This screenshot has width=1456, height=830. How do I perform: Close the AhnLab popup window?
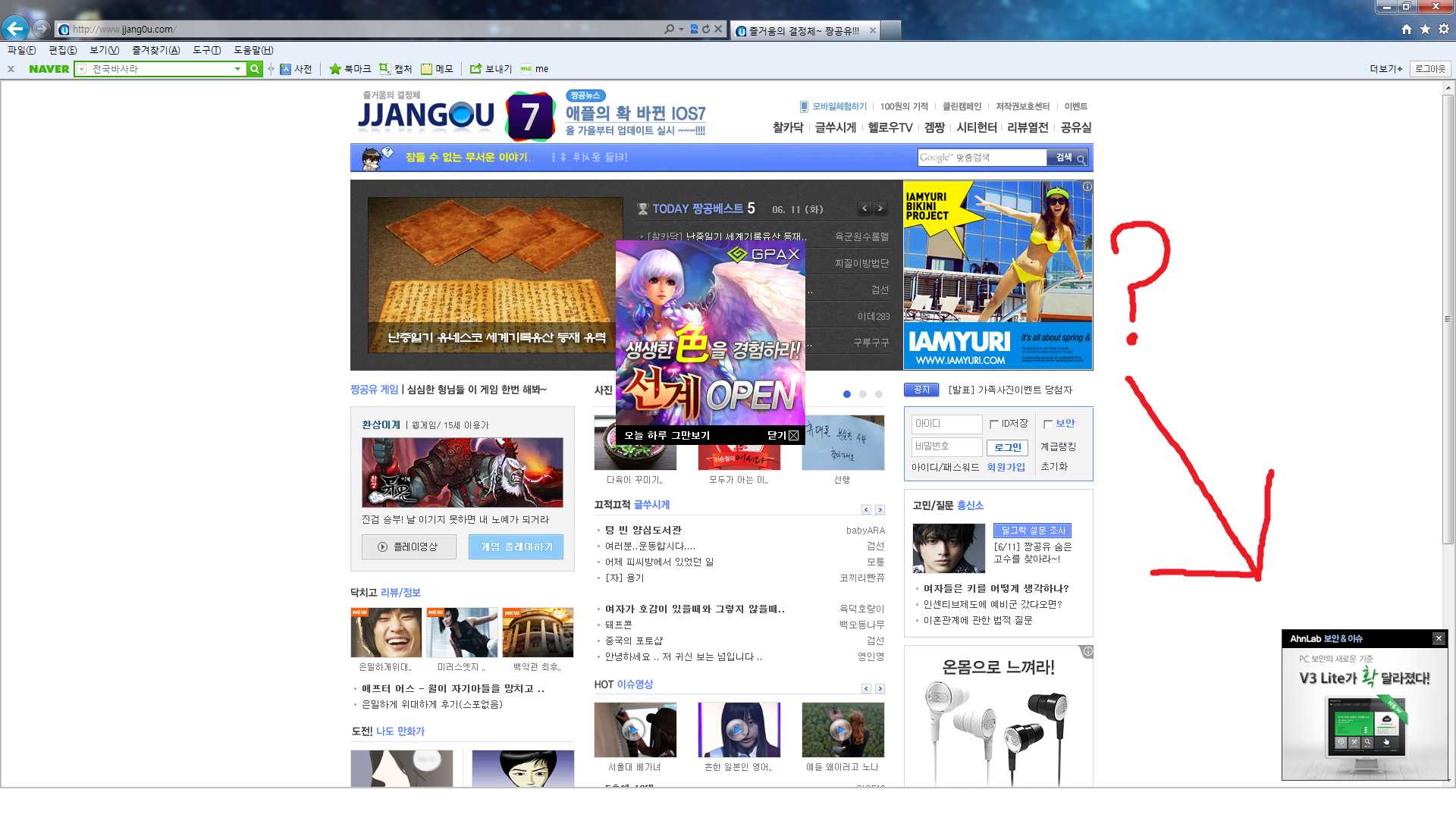coord(1439,638)
